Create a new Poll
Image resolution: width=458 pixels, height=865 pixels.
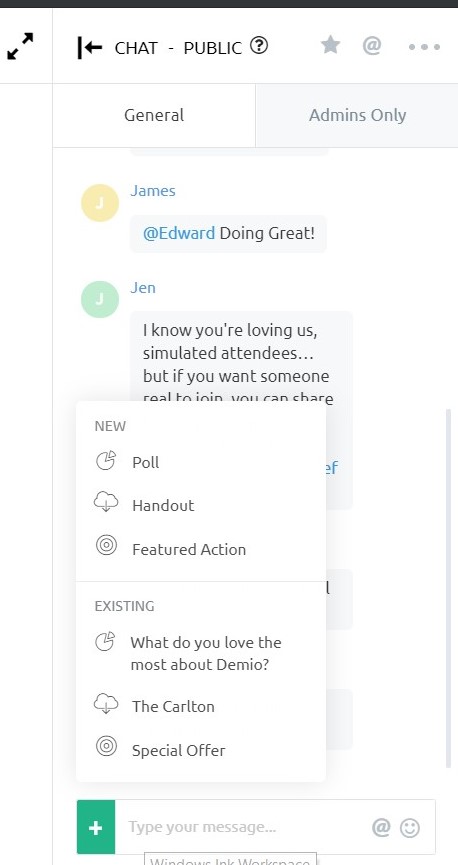pyautogui.click(x=201, y=462)
